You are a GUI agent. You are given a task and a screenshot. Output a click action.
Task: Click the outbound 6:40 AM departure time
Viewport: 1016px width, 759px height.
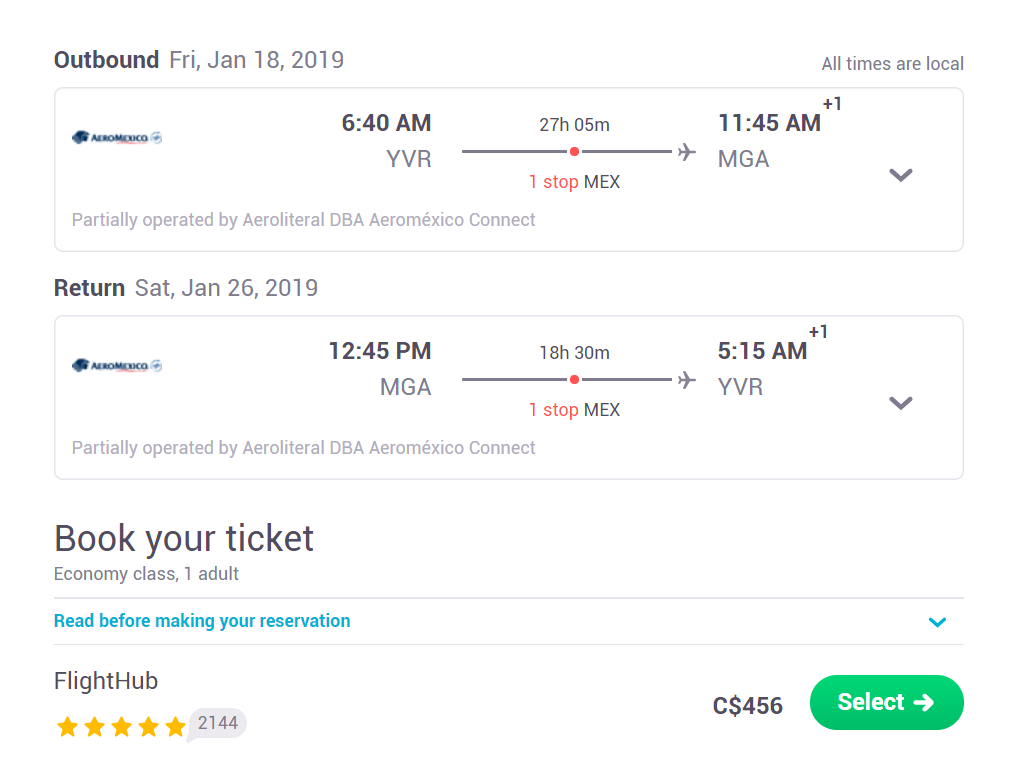[x=386, y=123]
